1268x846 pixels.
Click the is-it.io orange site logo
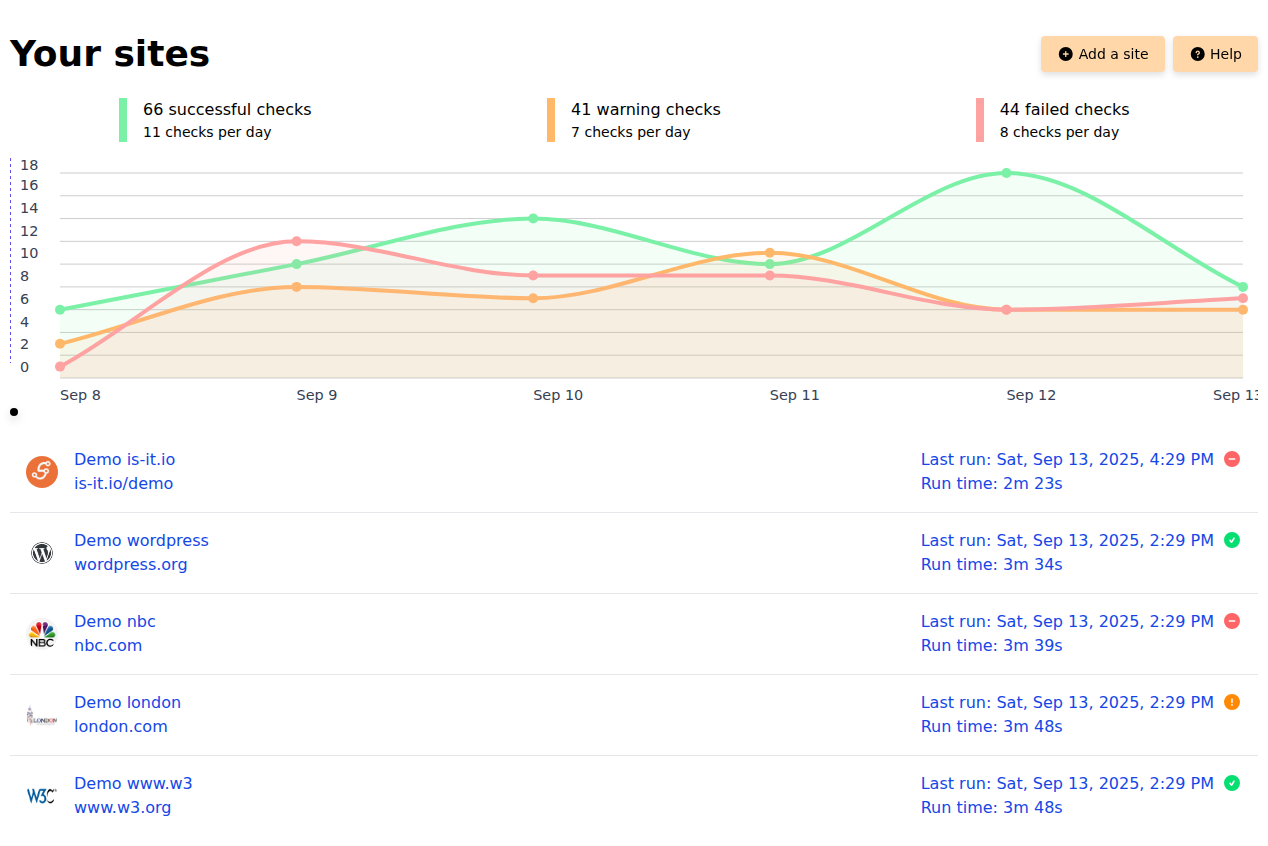(x=42, y=472)
